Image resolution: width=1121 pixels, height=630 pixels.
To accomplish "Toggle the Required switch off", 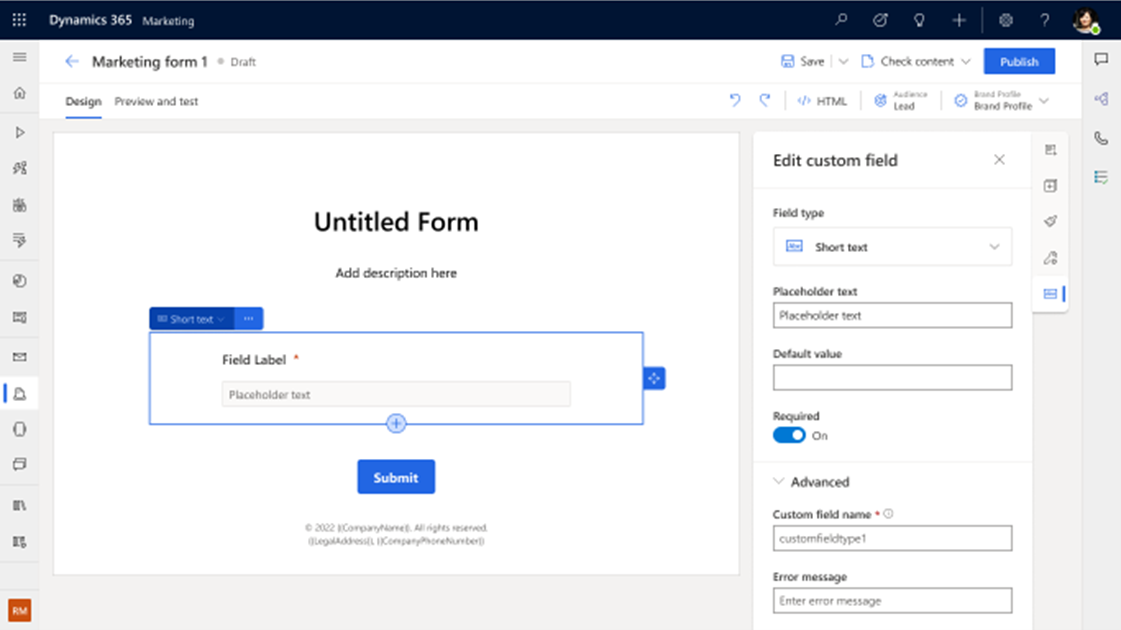I will coord(789,435).
